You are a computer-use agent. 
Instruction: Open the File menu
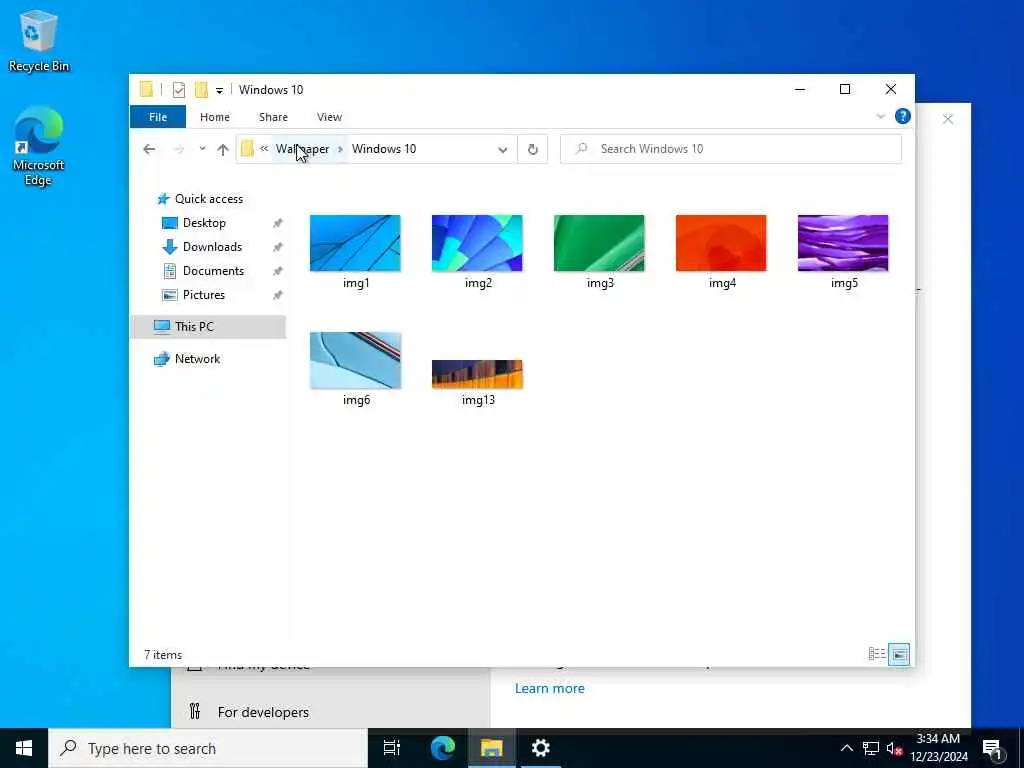(157, 117)
